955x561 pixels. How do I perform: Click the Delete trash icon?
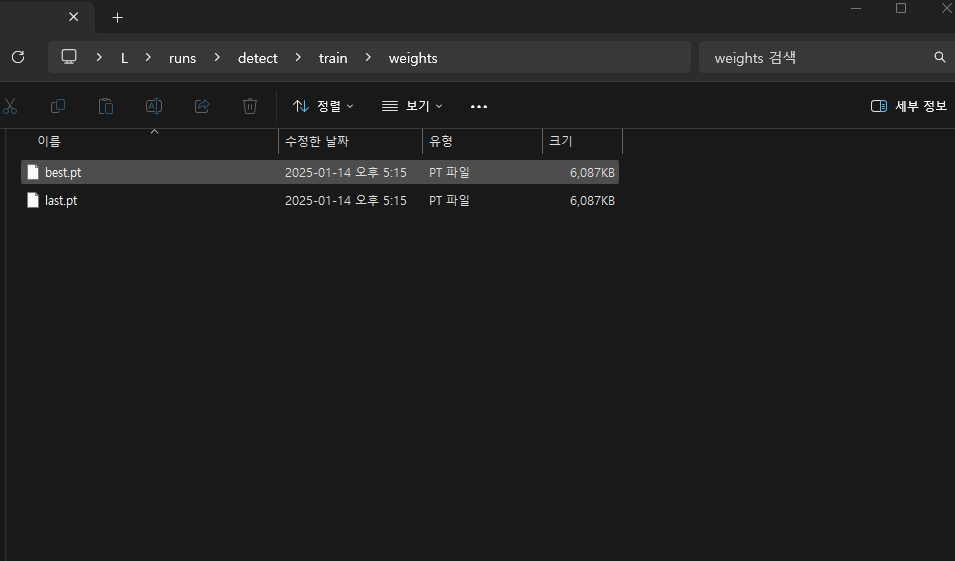pyautogui.click(x=250, y=106)
